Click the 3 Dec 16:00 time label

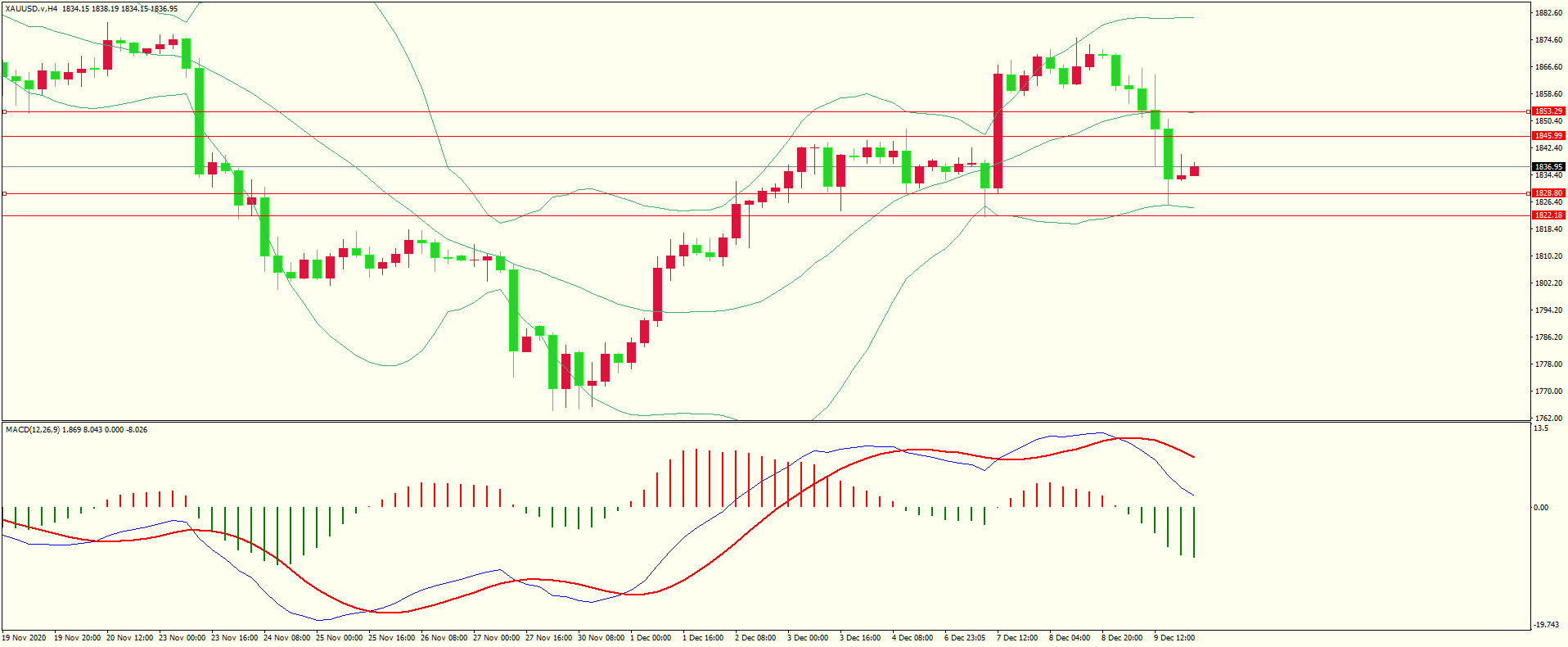pyautogui.click(x=860, y=638)
